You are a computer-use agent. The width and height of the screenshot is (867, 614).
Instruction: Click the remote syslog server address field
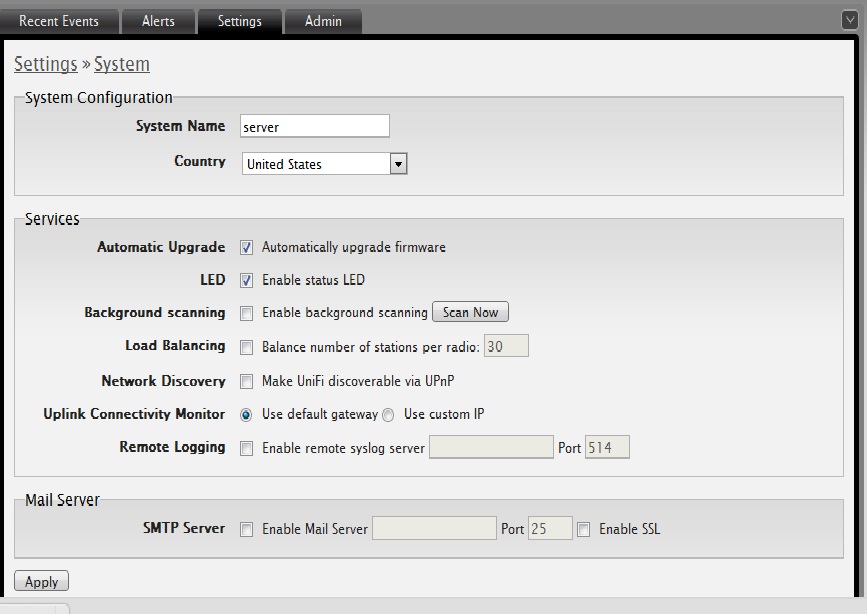coord(491,447)
